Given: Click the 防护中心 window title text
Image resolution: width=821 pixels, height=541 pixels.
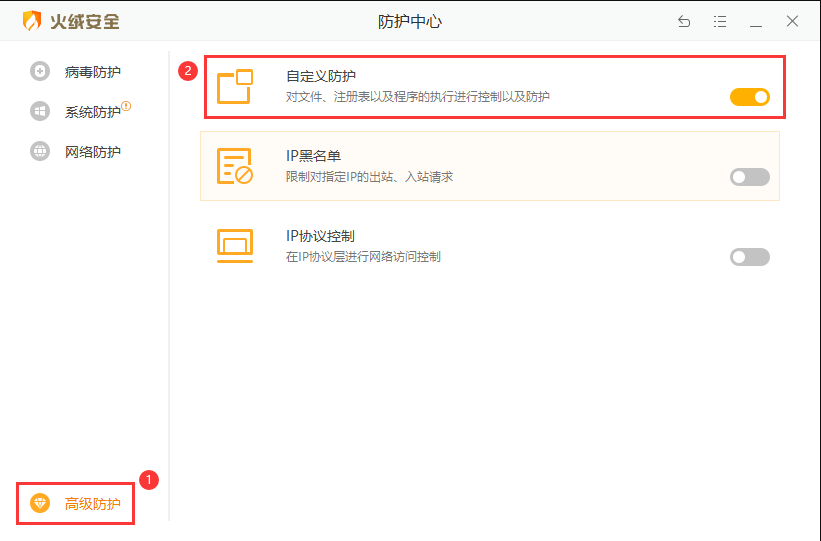Looking at the screenshot, I should tap(410, 21).
